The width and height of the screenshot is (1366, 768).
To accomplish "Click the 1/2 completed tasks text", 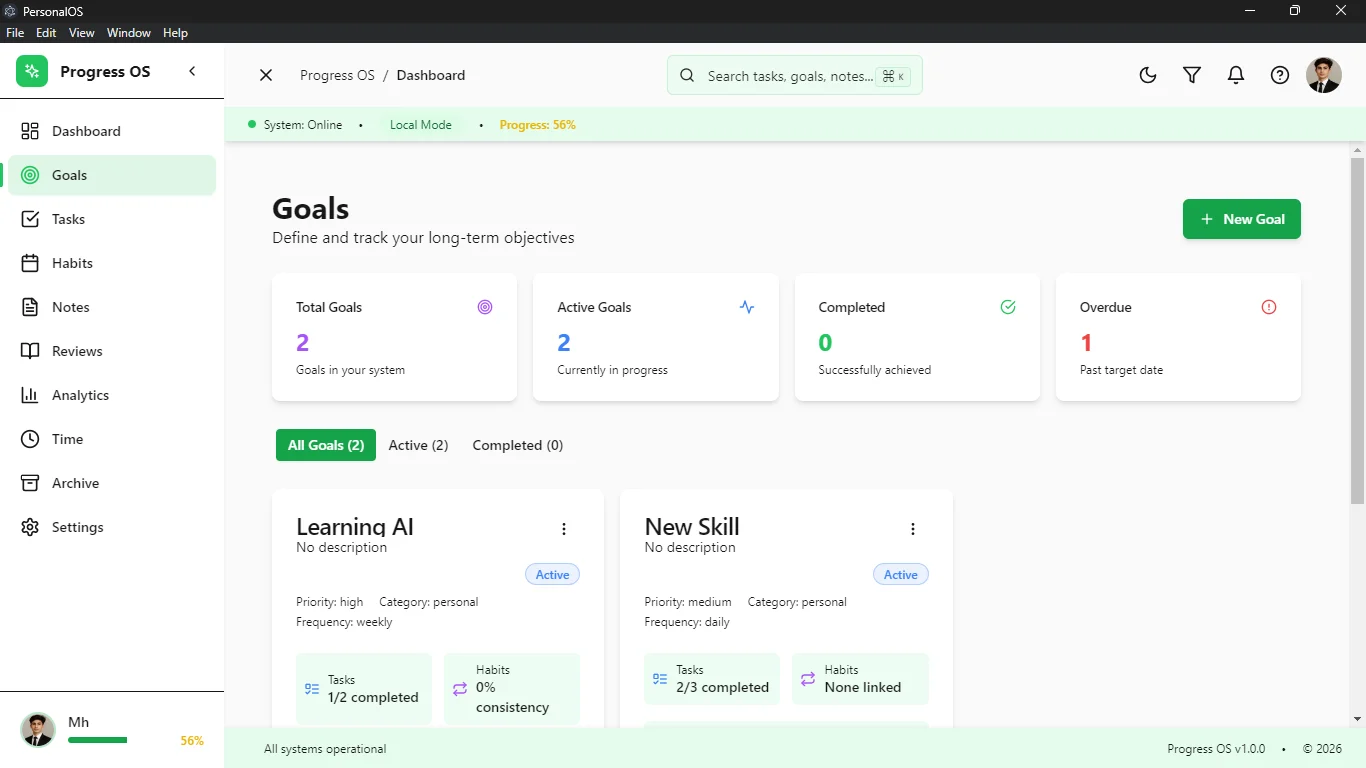I will coord(373,697).
